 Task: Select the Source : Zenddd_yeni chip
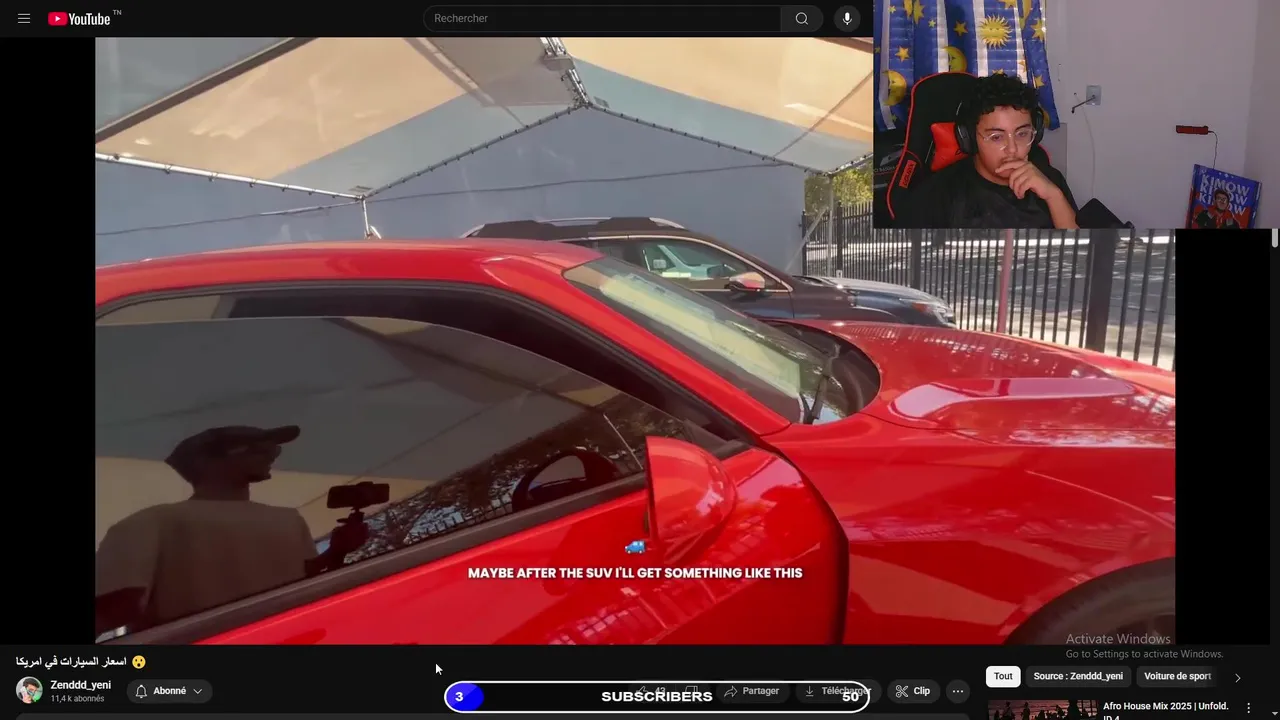click(x=1078, y=676)
